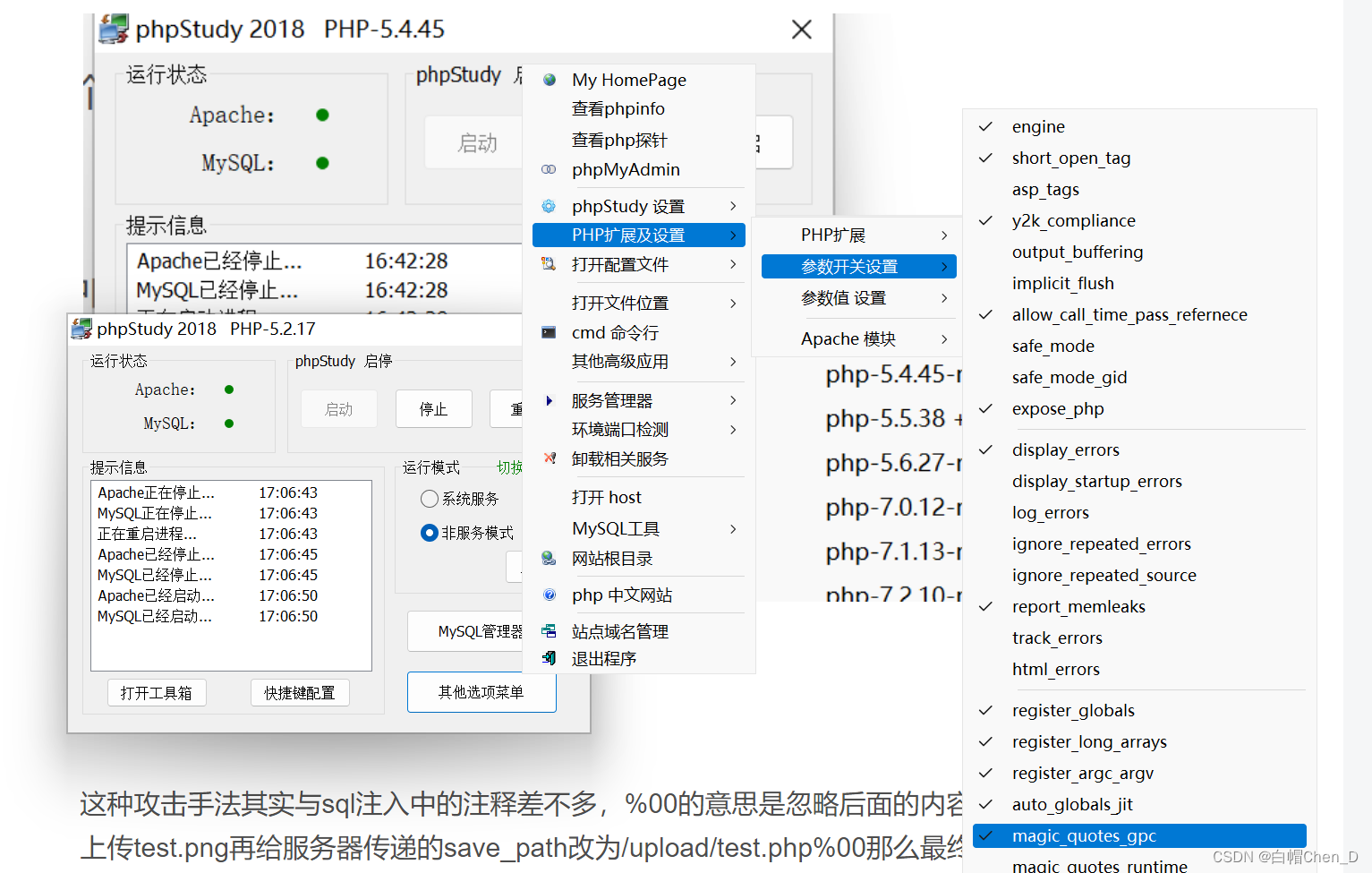Screen dimensions: 1372x873
Task: Select the 非服务模式 radio option
Action: 430,533
